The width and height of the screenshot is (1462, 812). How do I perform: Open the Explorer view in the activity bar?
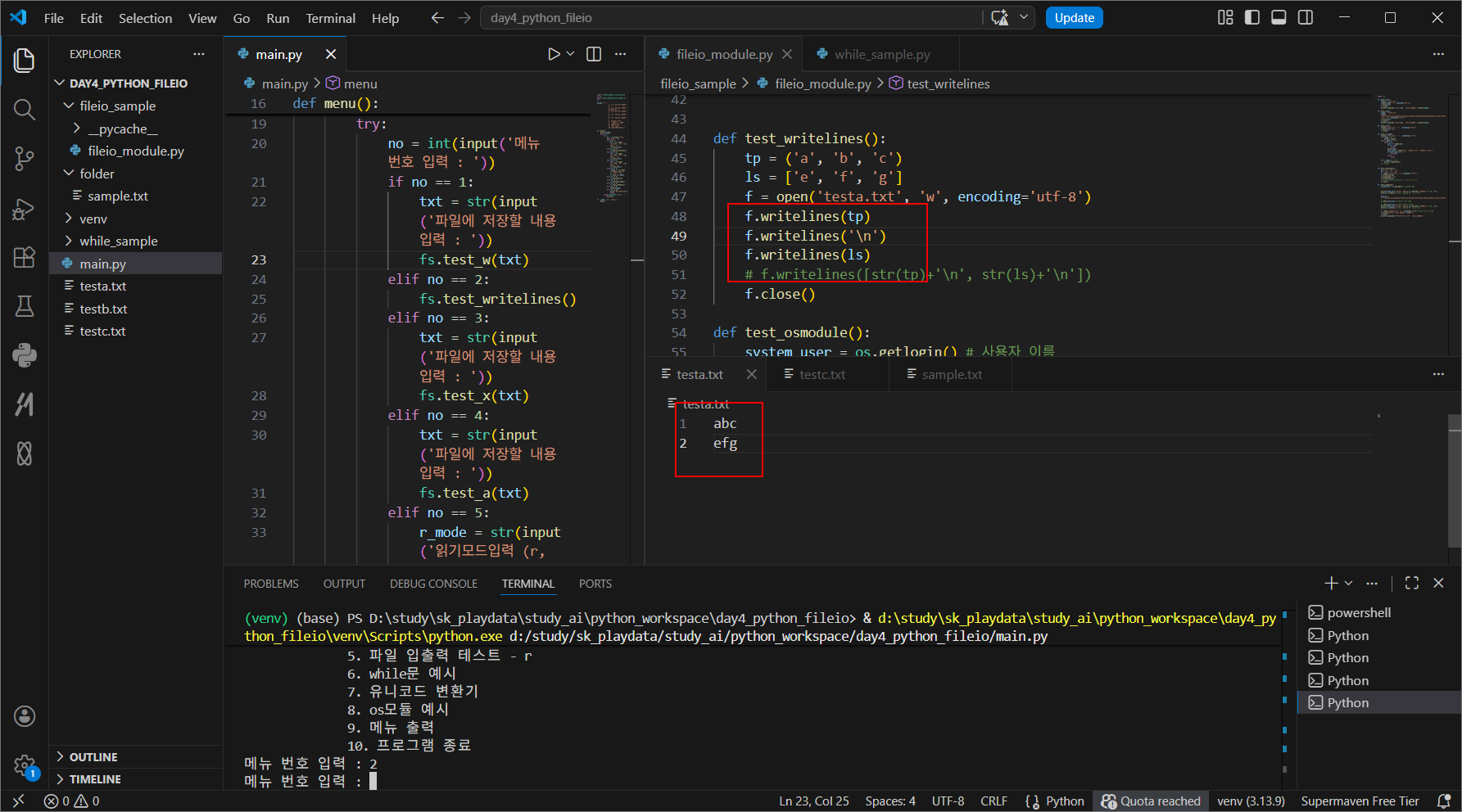coord(25,61)
